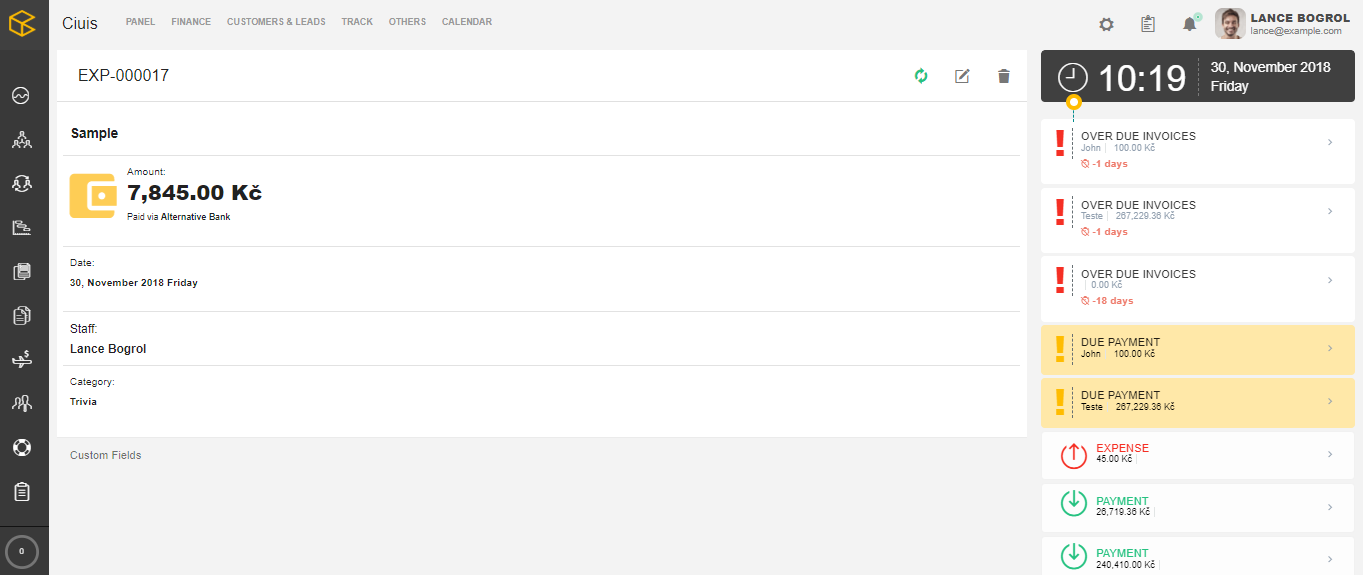
Task: Expand the PAYMENT 26,719.36 Kč chevron
Action: click(1330, 507)
